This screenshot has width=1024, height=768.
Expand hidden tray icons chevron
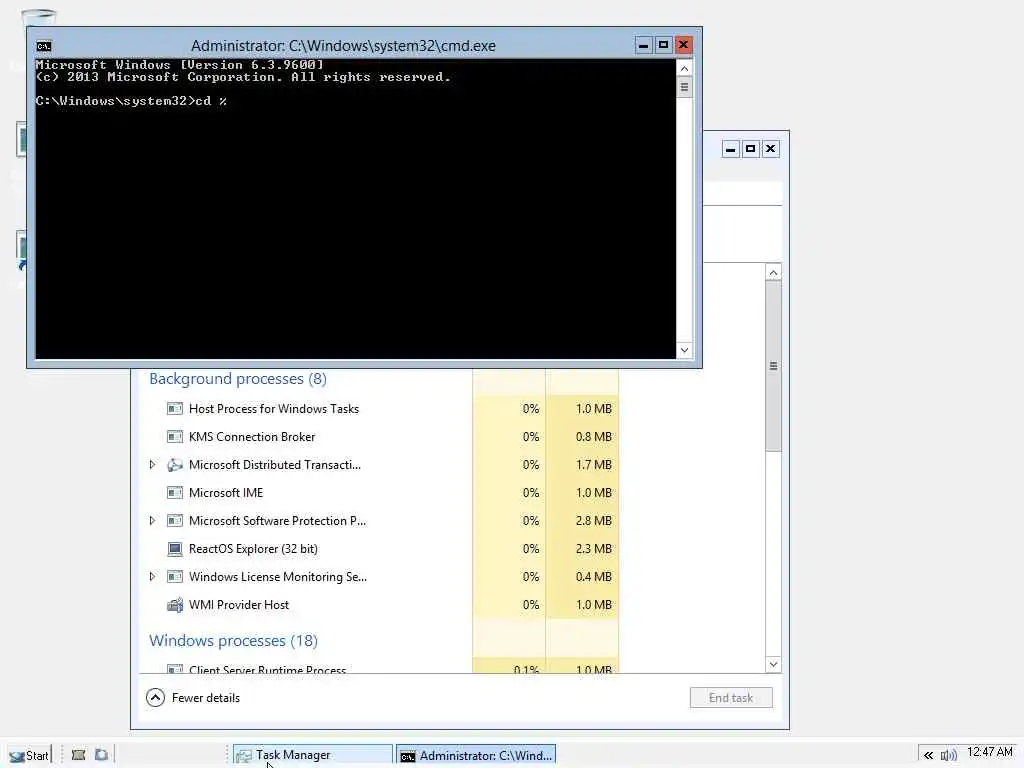pos(928,756)
